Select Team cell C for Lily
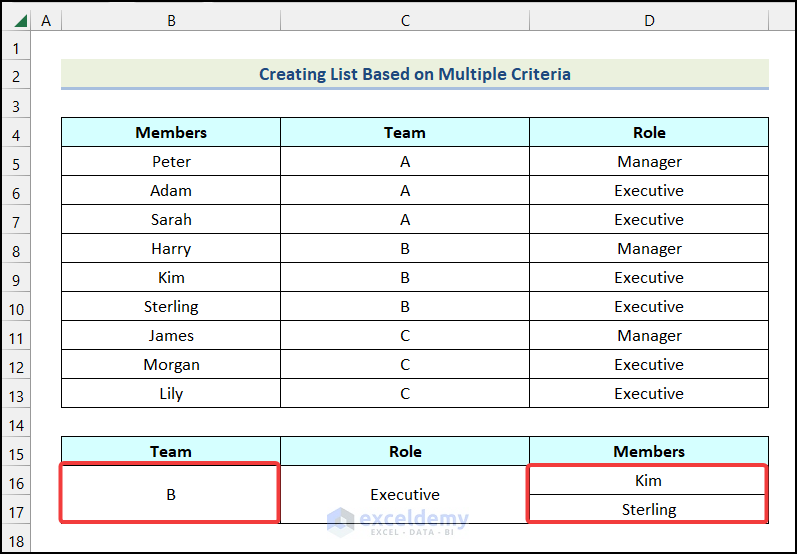This screenshot has width=797, height=554. click(405, 394)
